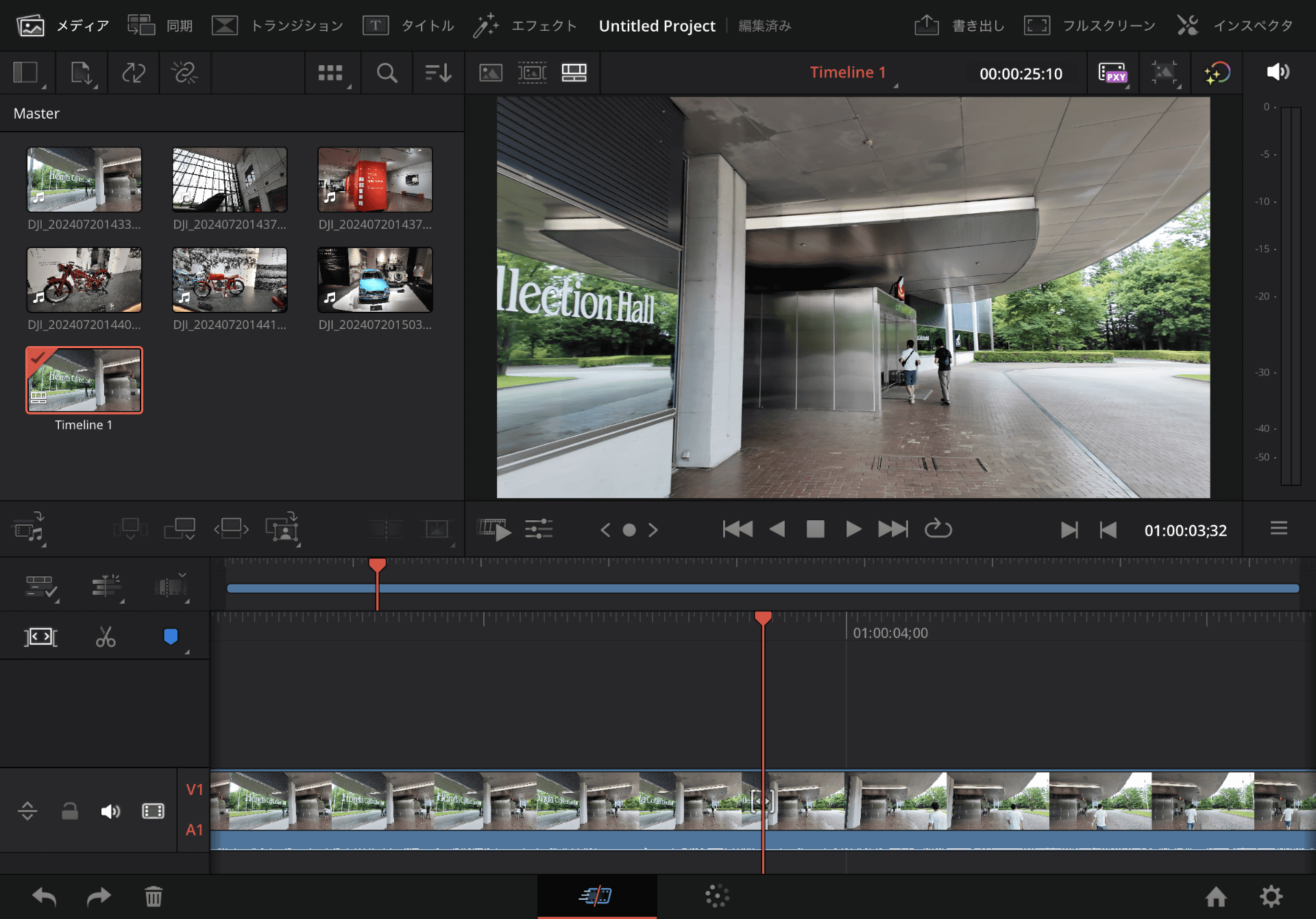Toggle loop playback button
Image resolution: width=1316 pixels, height=919 pixels.
[938, 529]
